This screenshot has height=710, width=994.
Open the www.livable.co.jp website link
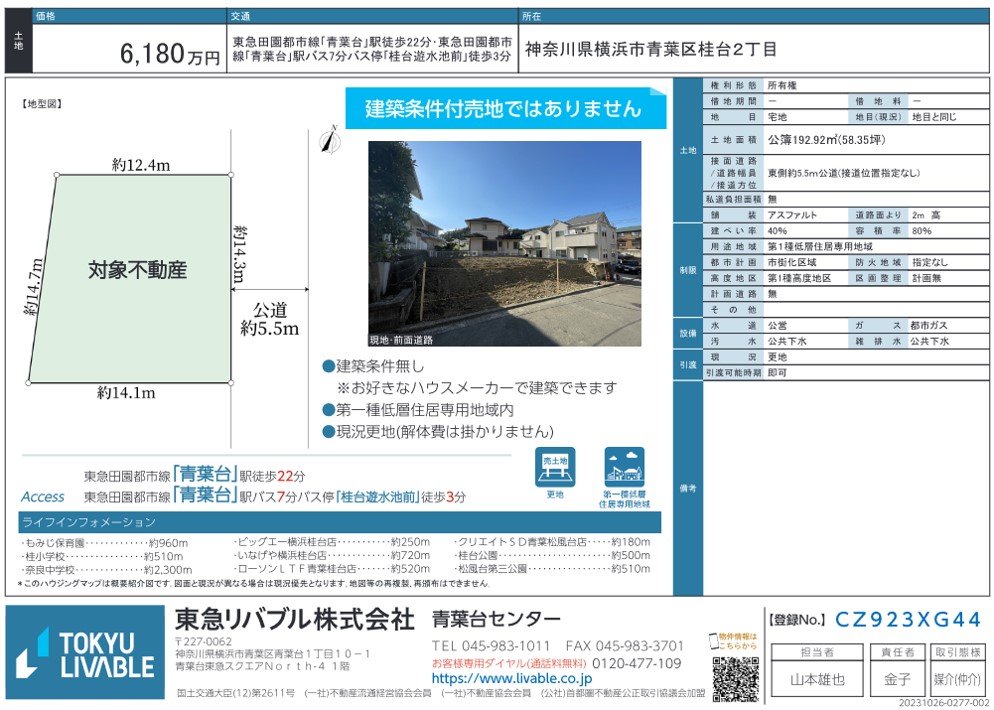point(511,679)
